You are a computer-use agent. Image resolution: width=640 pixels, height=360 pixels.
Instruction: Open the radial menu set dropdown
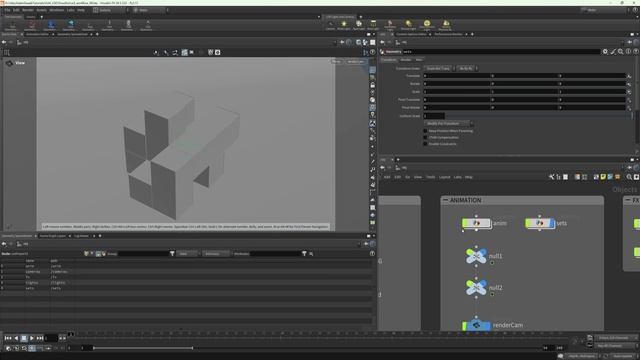coord(151,10)
